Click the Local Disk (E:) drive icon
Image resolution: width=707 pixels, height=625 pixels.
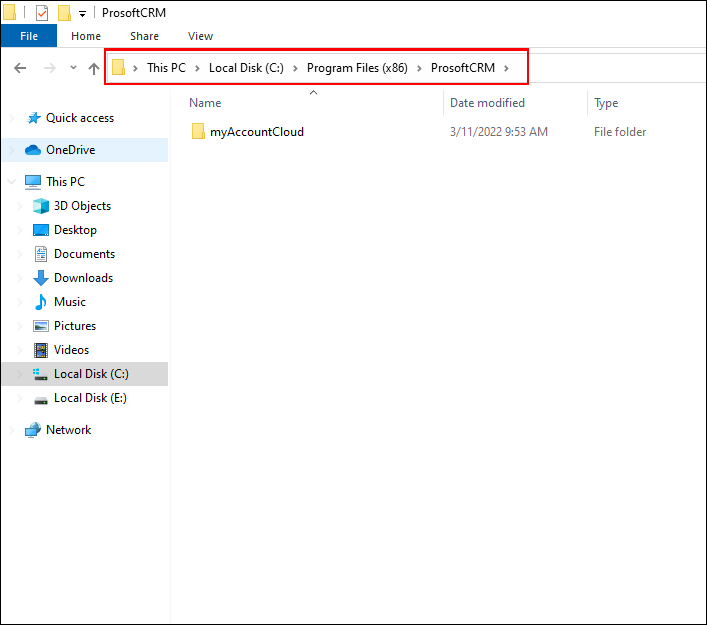point(41,400)
